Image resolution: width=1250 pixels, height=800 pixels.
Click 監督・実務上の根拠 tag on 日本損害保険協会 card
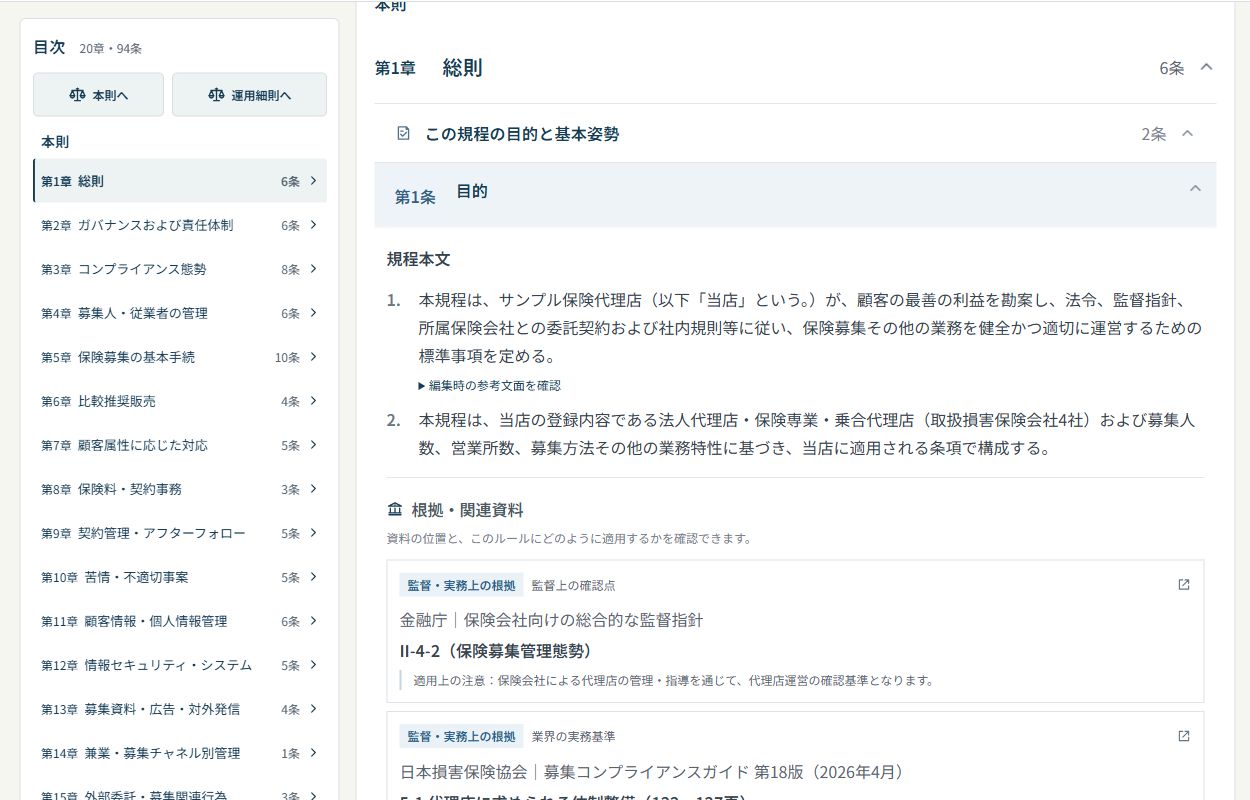click(x=461, y=736)
